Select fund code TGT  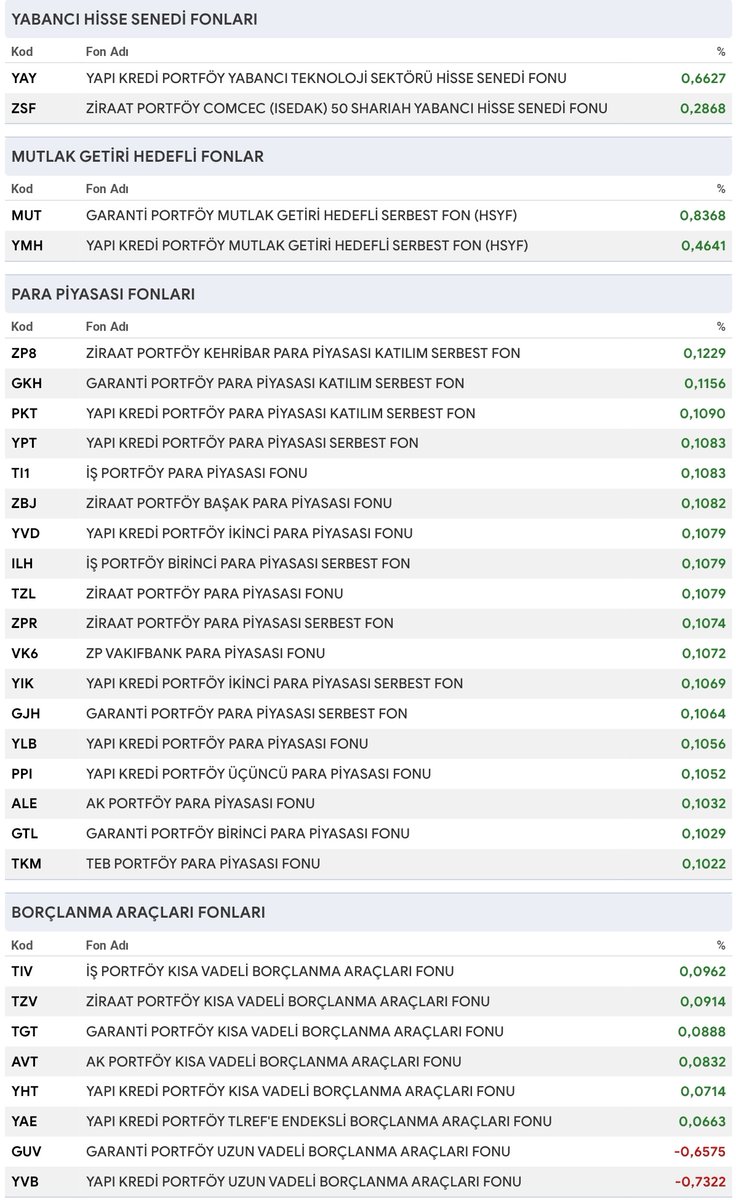click(24, 1031)
